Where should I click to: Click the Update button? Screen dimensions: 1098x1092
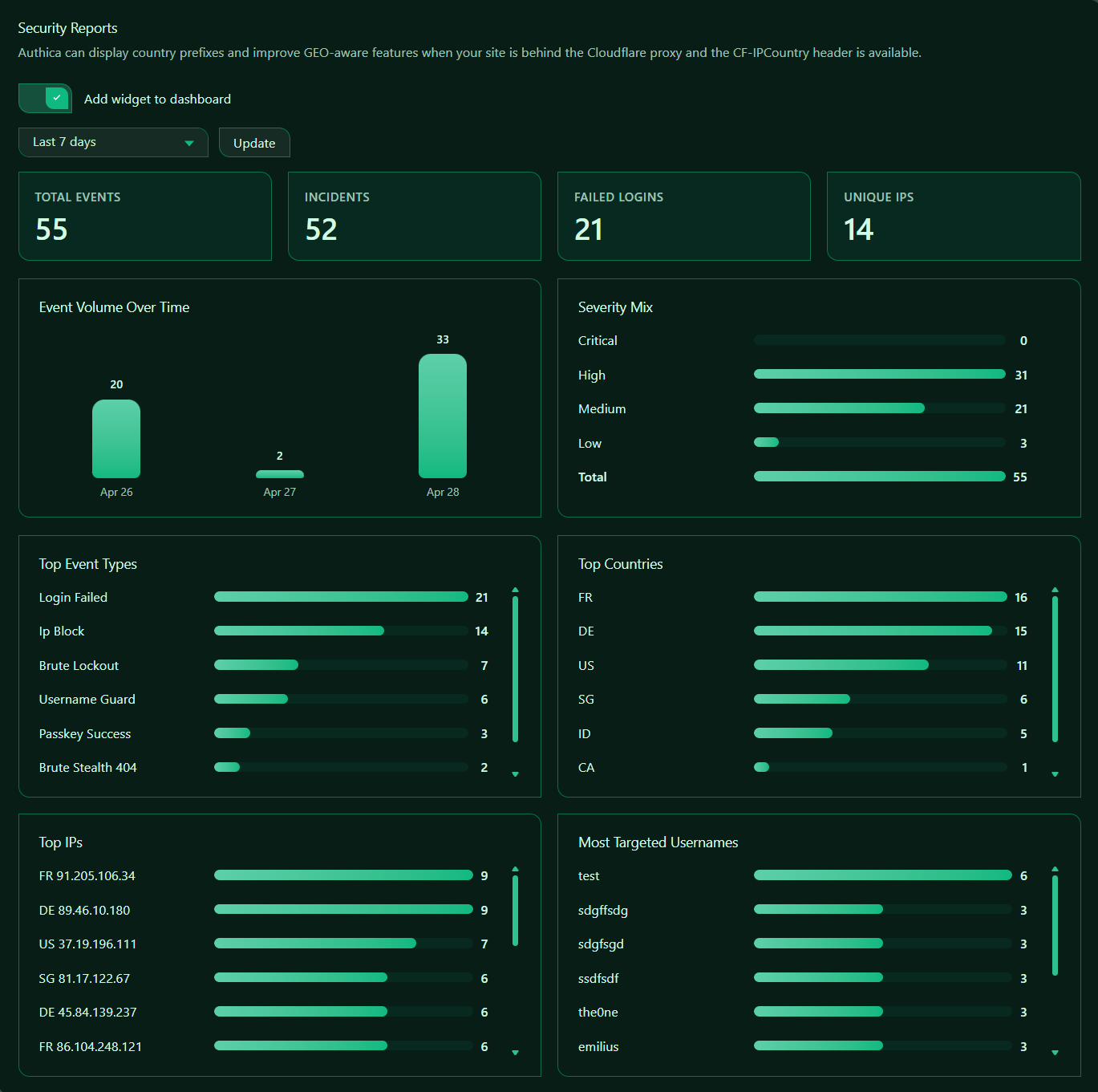tap(254, 143)
